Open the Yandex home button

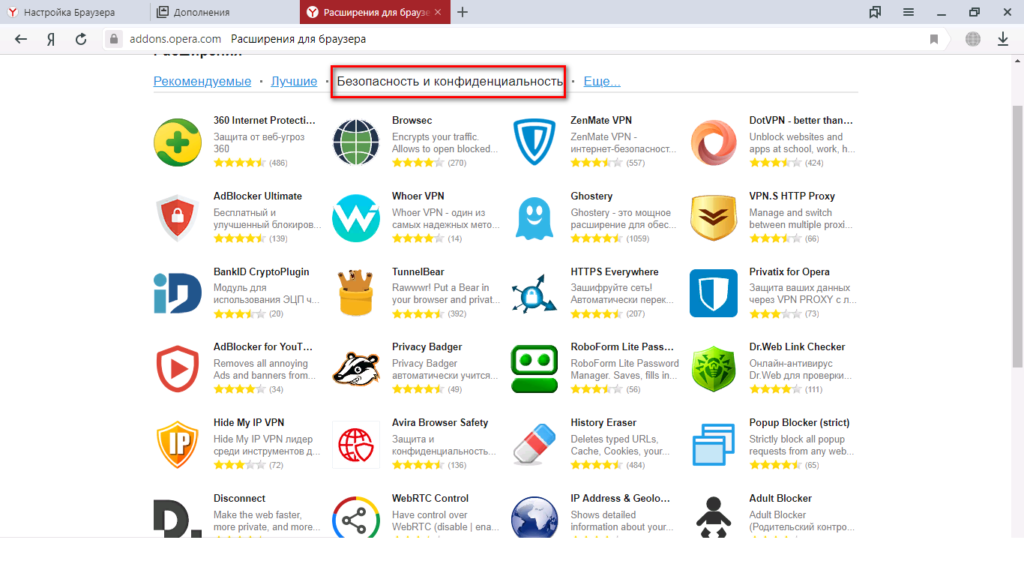click(x=51, y=39)
